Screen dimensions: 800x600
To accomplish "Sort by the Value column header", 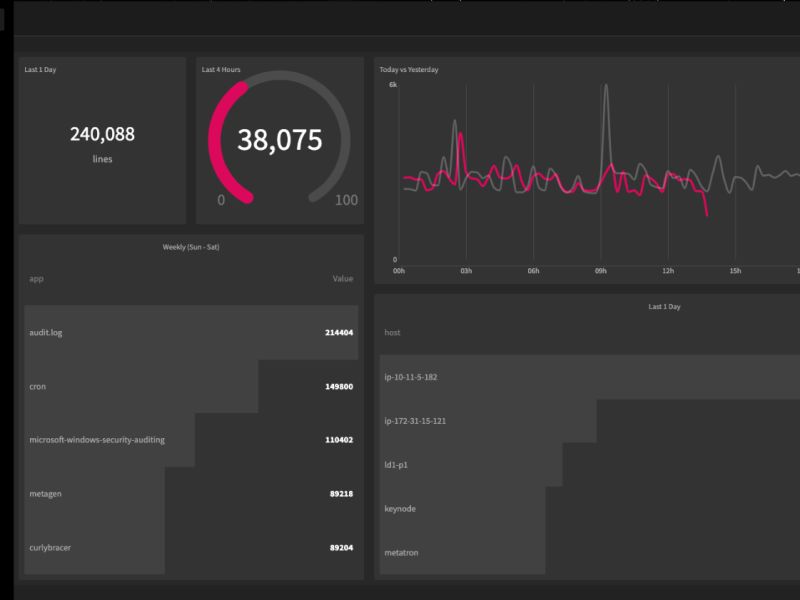I will (x=342, y=279).
